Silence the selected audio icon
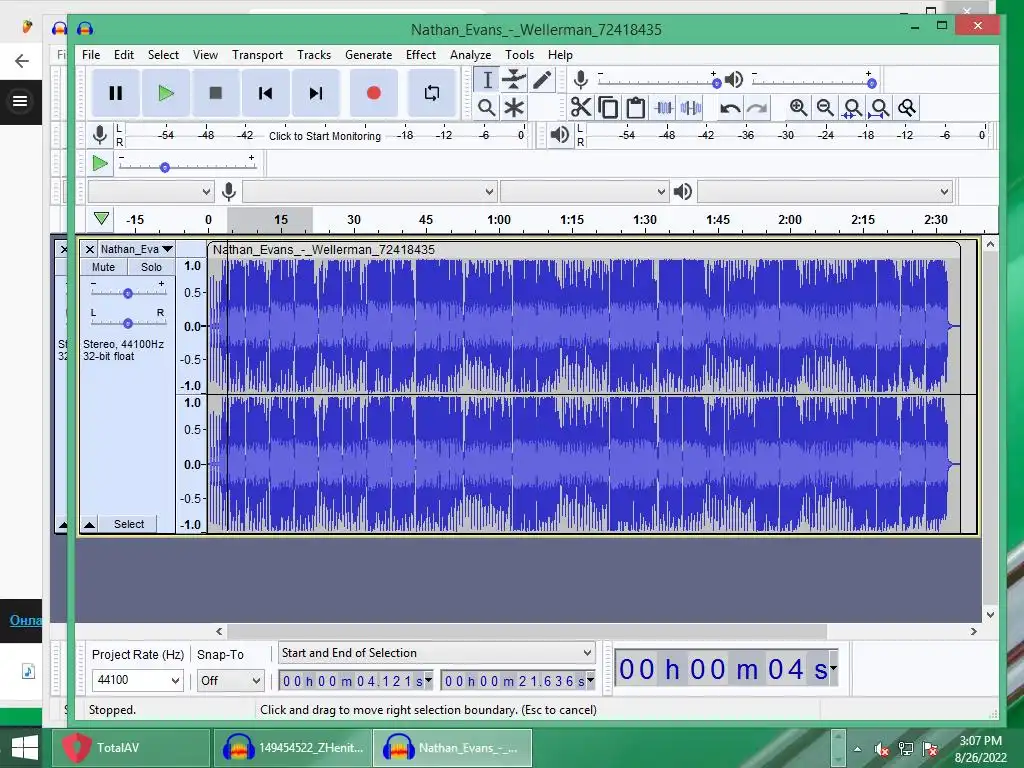The width and height of the screenshot is (1024, 768). (691, 107)
